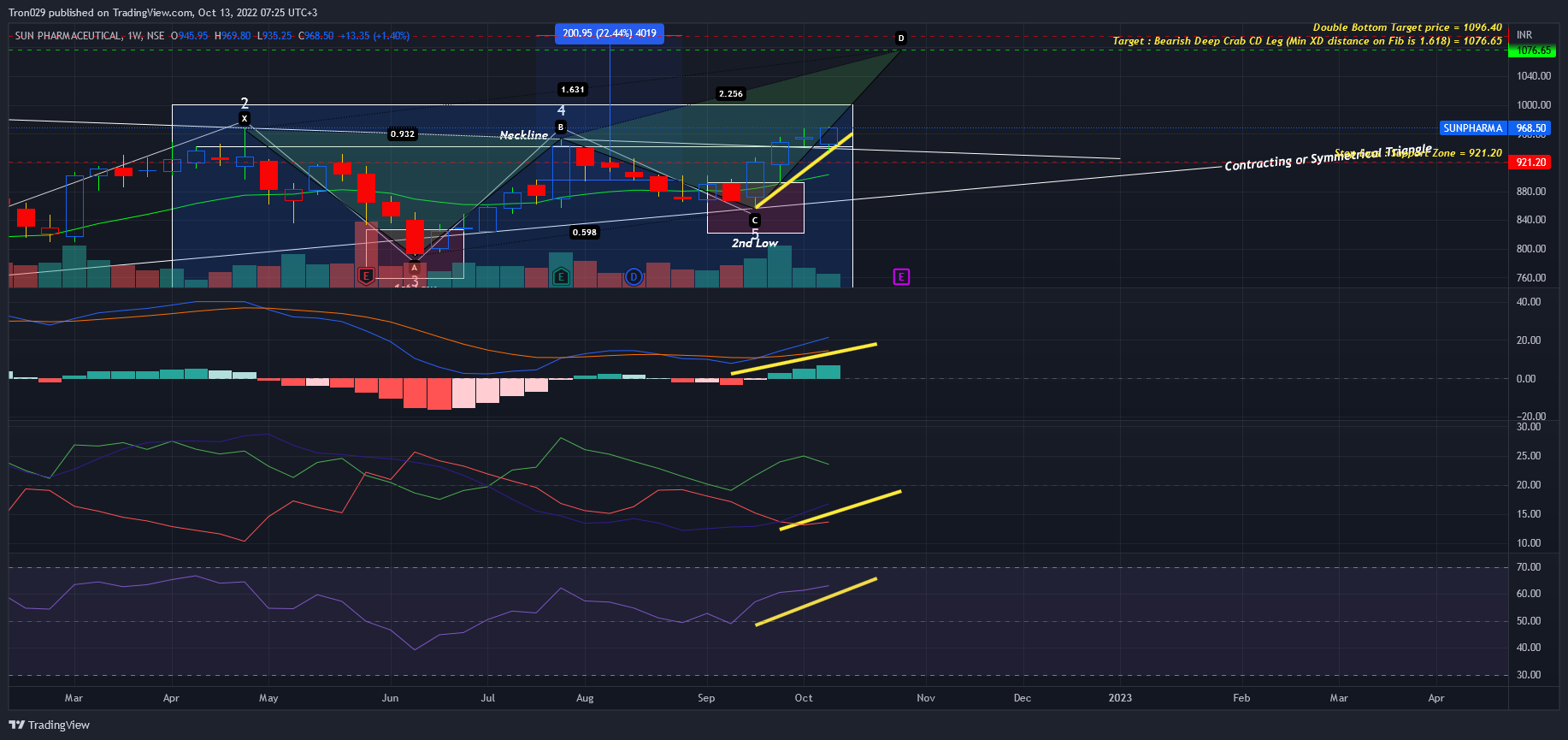Click the change value +13.35 (+1.40%)
The width and height of the screenshot is (1568, 740).
pos(374,36)
